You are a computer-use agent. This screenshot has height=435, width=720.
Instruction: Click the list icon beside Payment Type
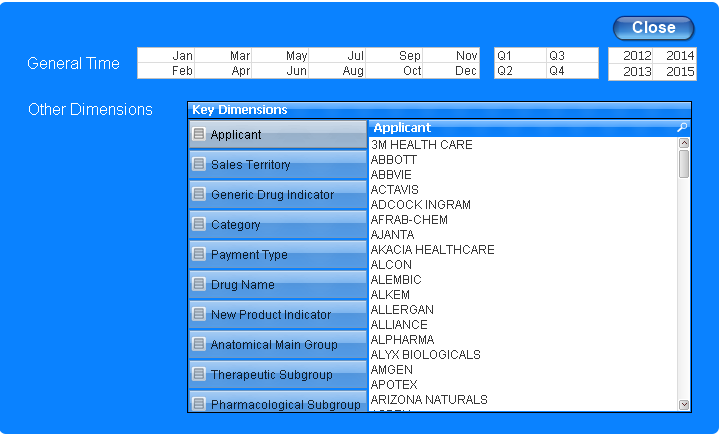(x=199, y=254)
